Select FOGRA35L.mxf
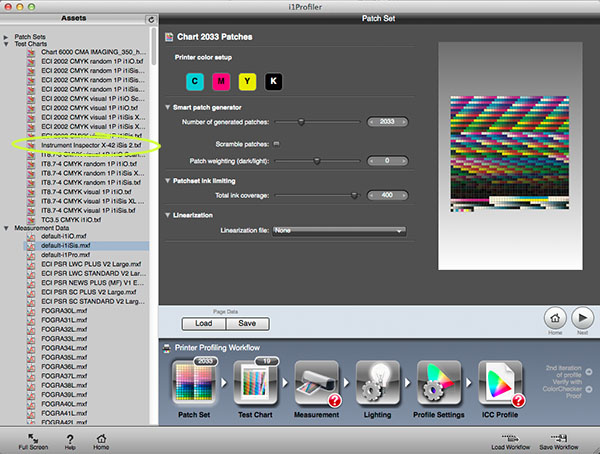 point(64,358)
